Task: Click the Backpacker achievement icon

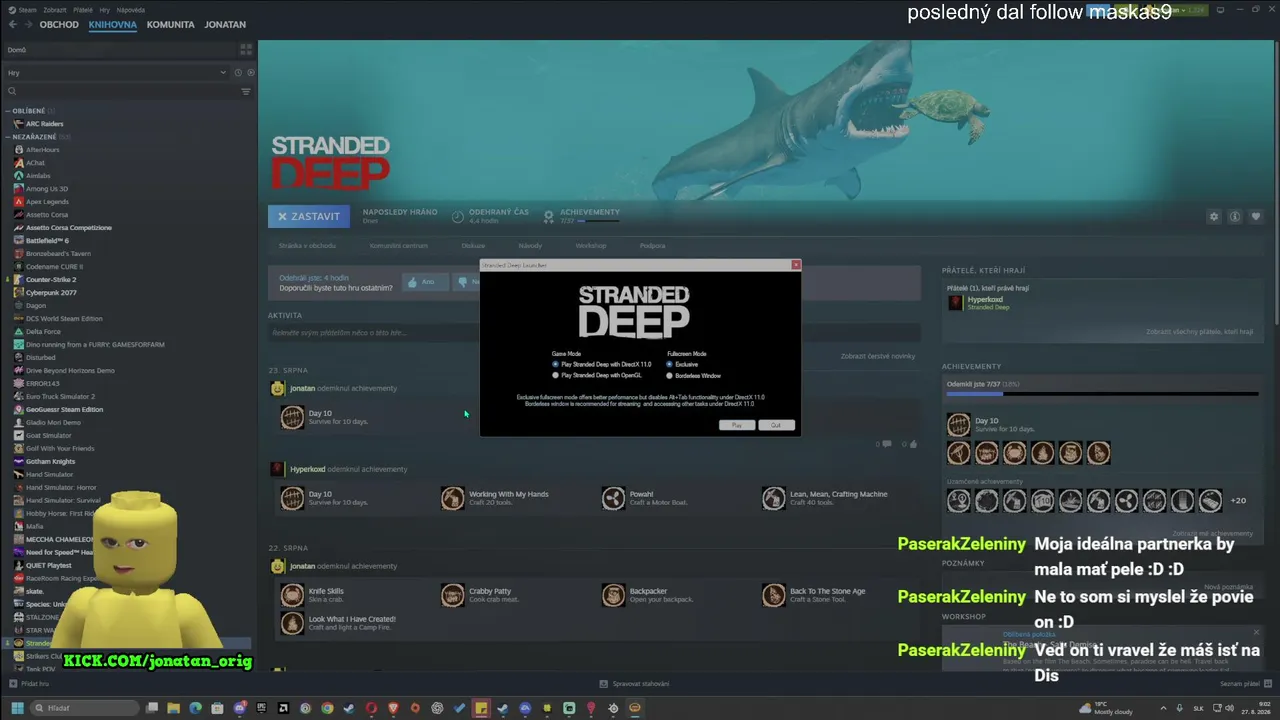Action: pos(613,595)
